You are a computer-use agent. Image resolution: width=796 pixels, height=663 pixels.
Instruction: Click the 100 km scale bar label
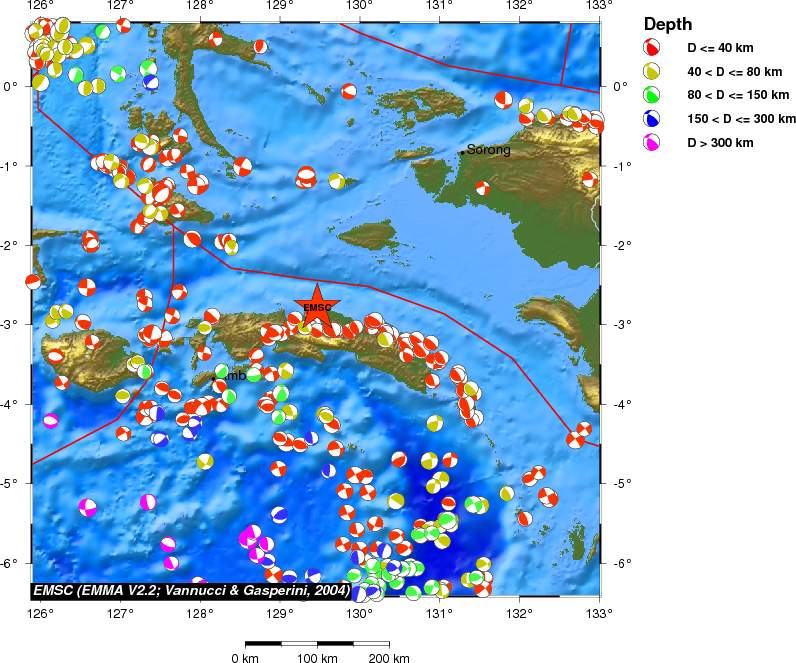click(317, 658)
